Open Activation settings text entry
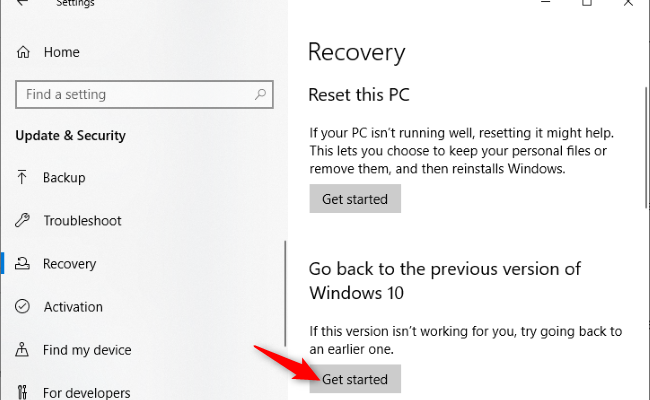This screenshot has height=400, width=650. [x=73, y=307]
